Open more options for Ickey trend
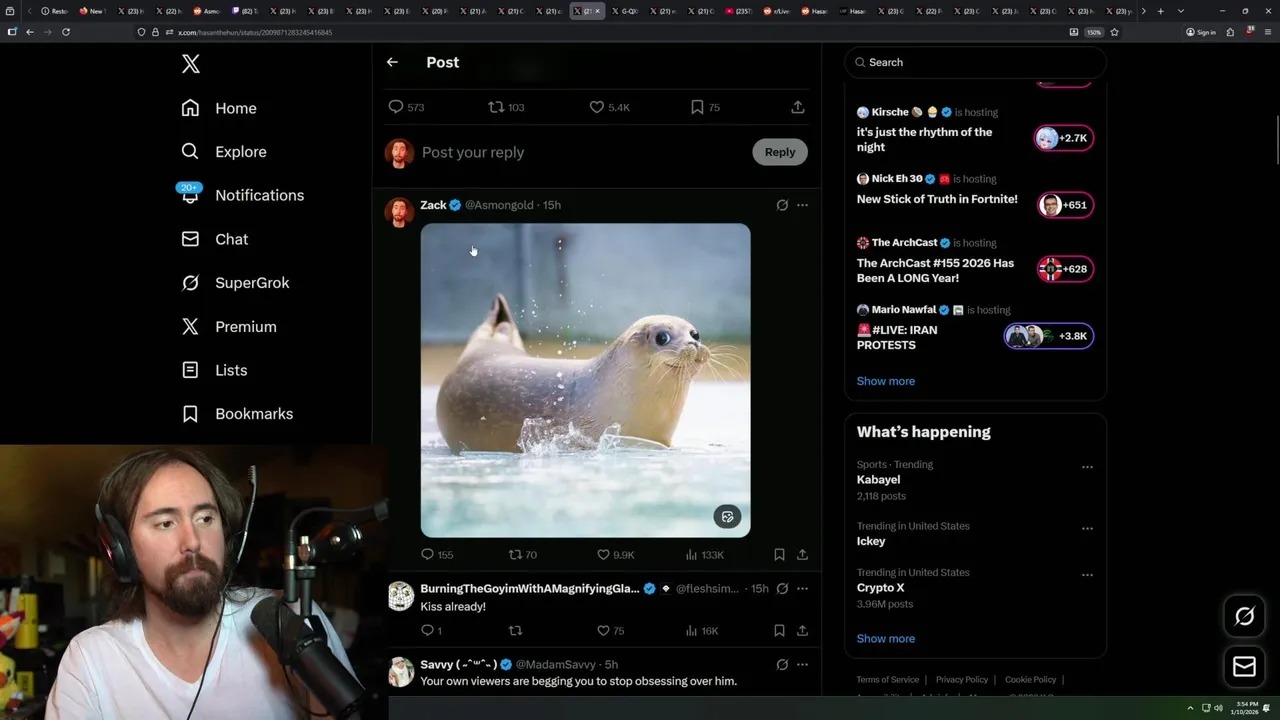Image resolution: width=1280 pixels, height=720 pixels. click(1087, 528)
